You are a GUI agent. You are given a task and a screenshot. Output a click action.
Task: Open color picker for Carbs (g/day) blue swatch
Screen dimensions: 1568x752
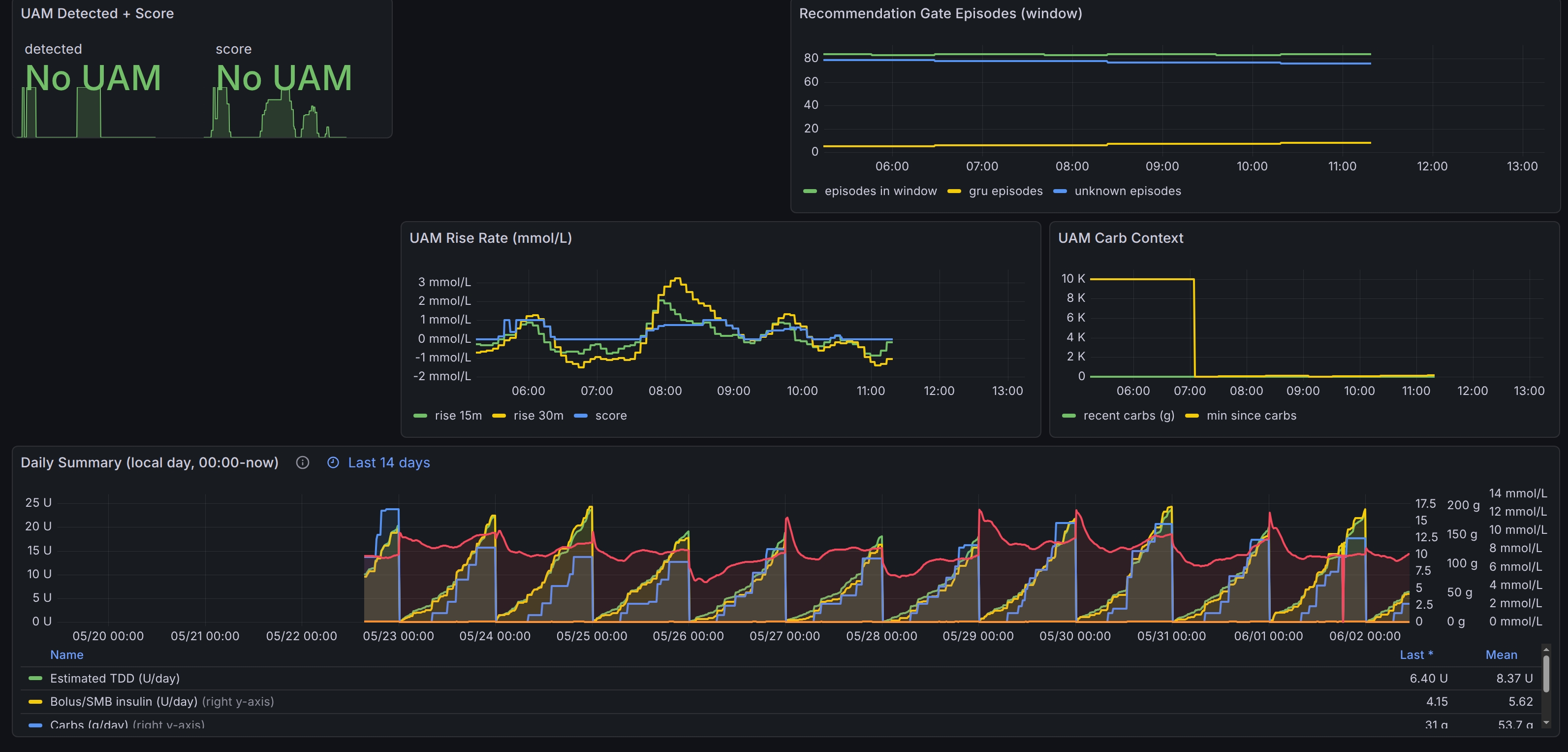click(35, 724)
